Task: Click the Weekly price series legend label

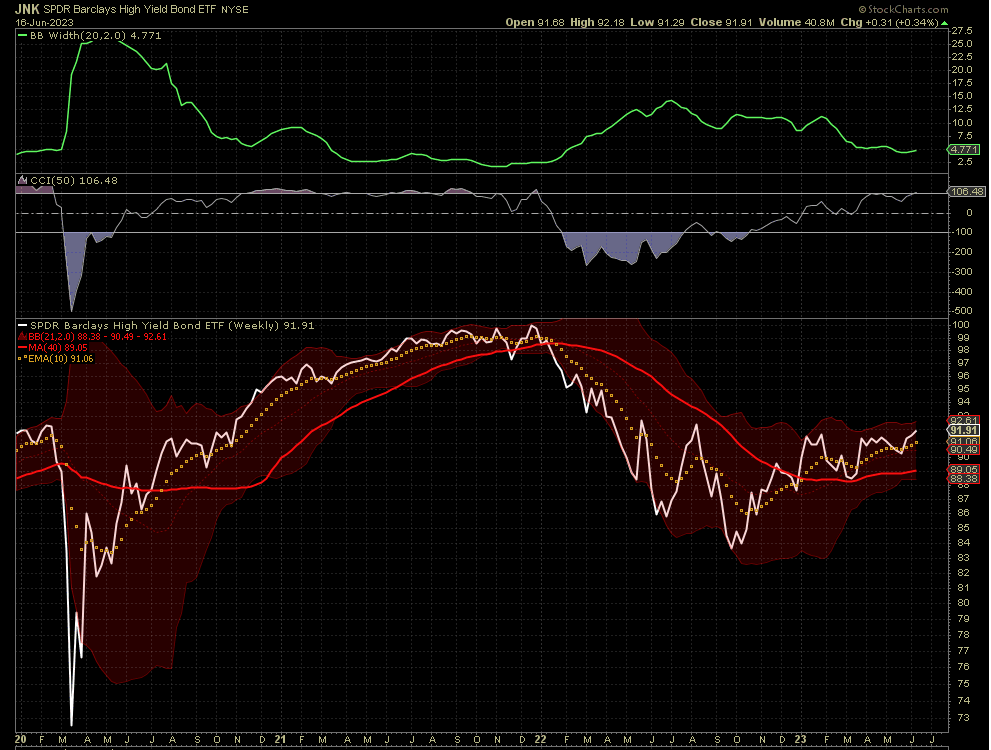Action: (172, 325)
